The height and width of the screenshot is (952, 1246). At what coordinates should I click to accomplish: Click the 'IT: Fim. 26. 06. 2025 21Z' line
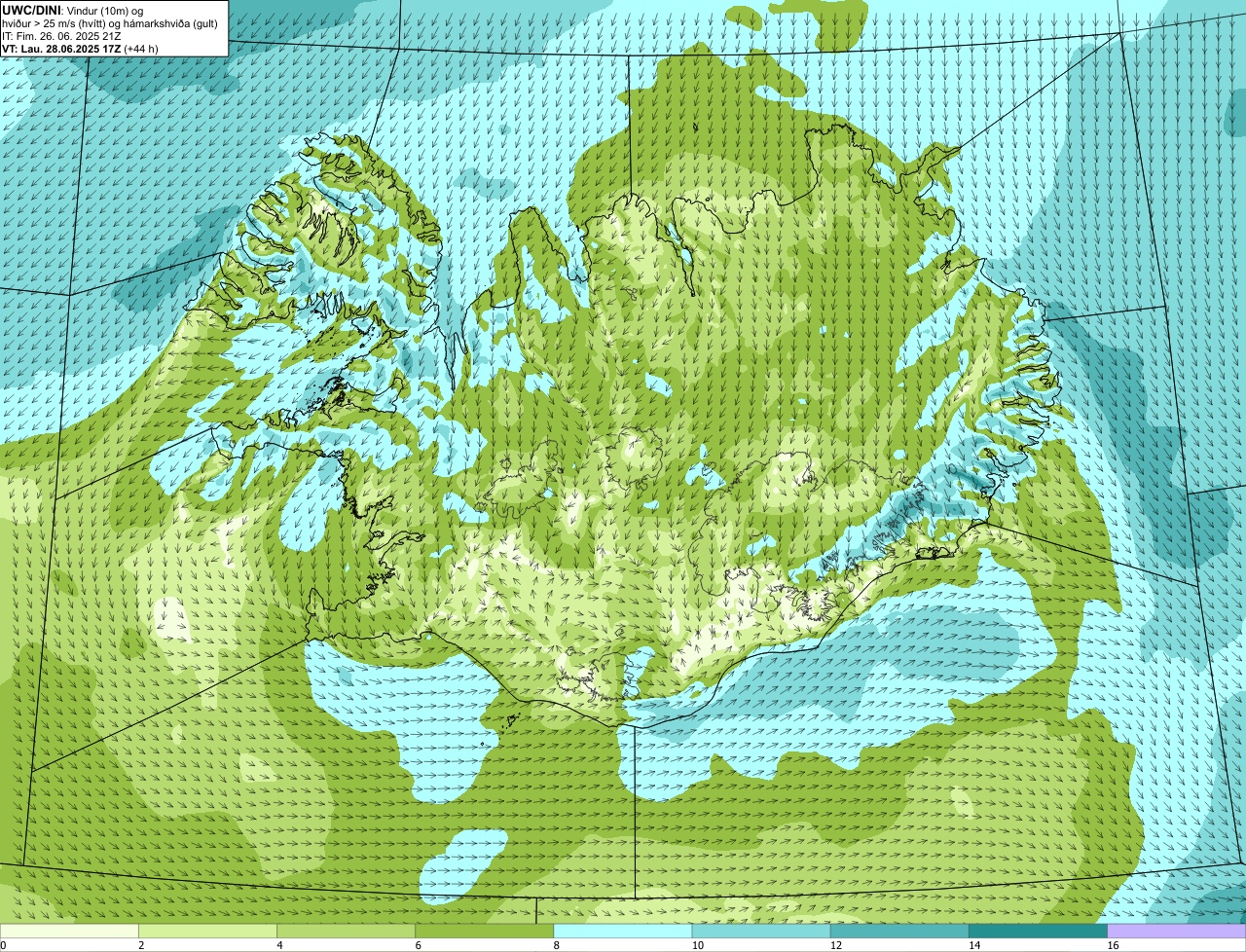click(x=62, y=36)
